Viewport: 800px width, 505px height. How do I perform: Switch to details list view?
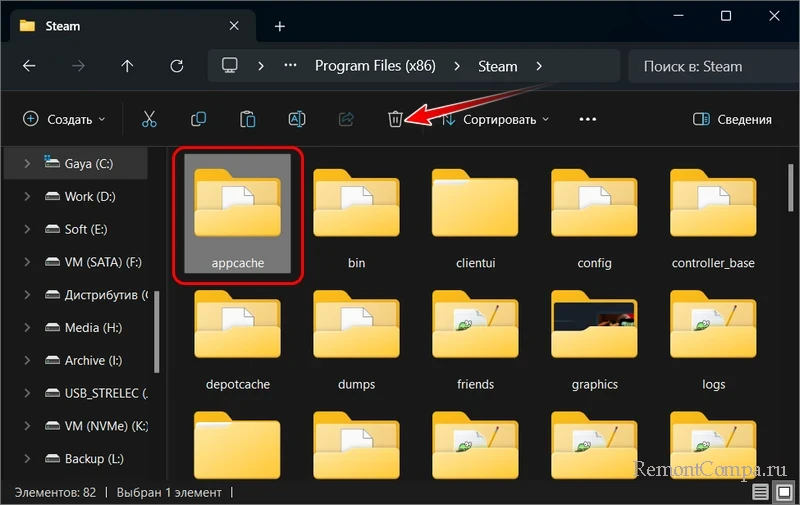pos(761,493)
